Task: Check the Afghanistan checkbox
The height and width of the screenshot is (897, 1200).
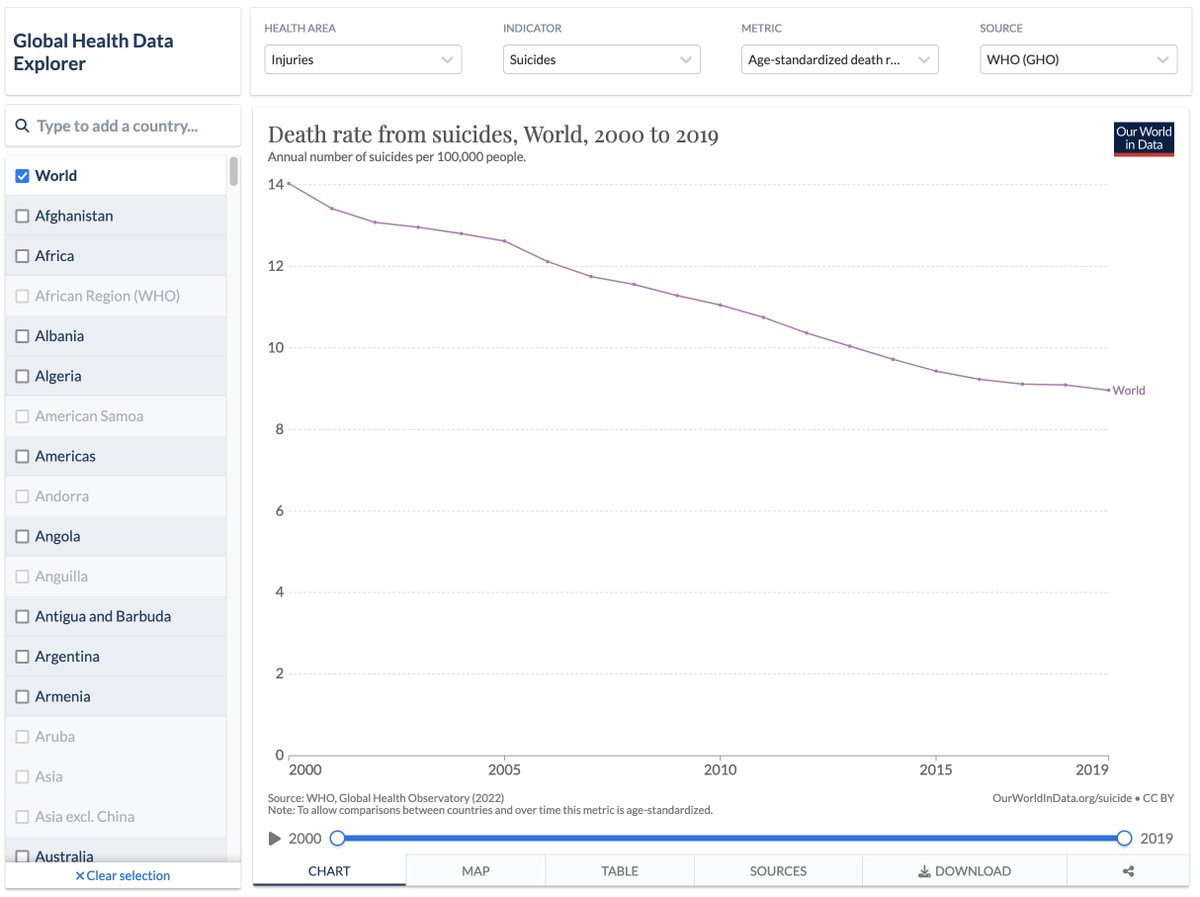Action: click(x=22, y=216)
